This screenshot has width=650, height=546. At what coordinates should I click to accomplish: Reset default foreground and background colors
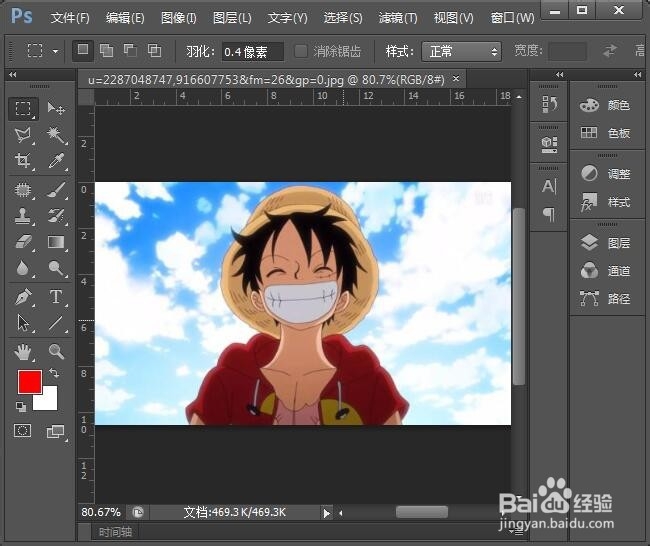click(x=21, y=407)
